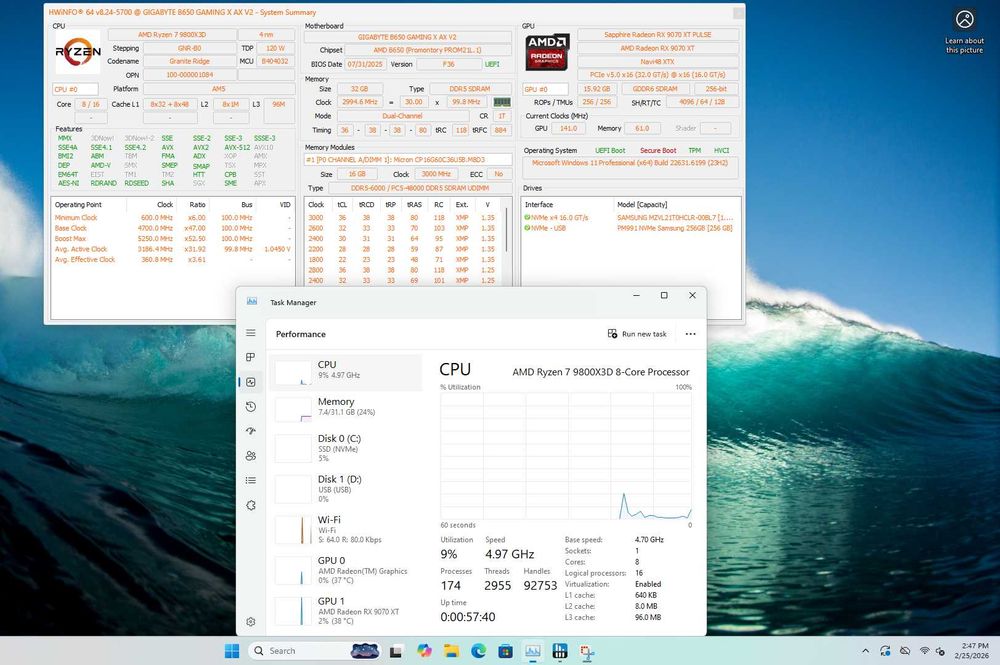Viewport: 1000px width, 665px height.
Task: Click the Boost Max operating point row
Action: [172, 238]
